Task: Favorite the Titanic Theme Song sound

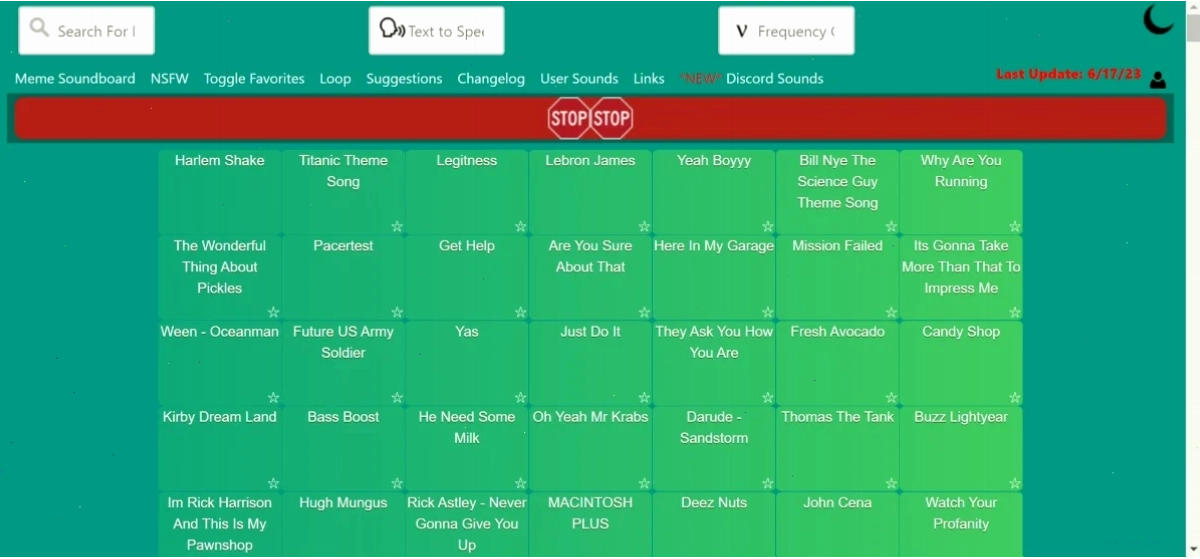Action: tap(397, 227)
